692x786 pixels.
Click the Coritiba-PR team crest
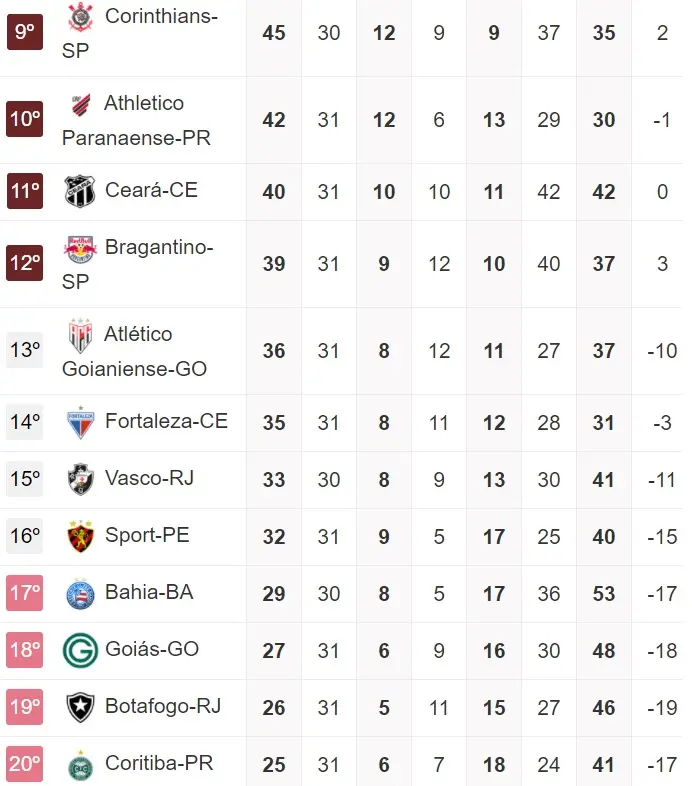point(80,764)
